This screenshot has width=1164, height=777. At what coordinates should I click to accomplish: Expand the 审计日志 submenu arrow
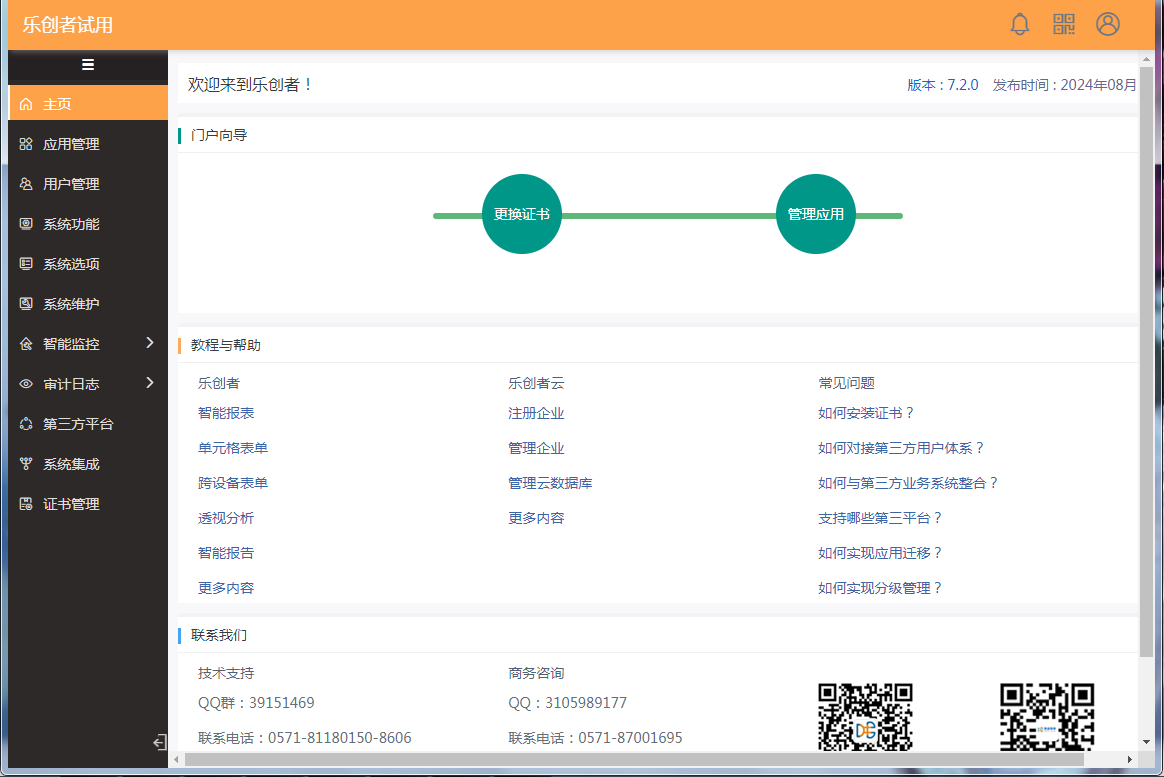150,383
